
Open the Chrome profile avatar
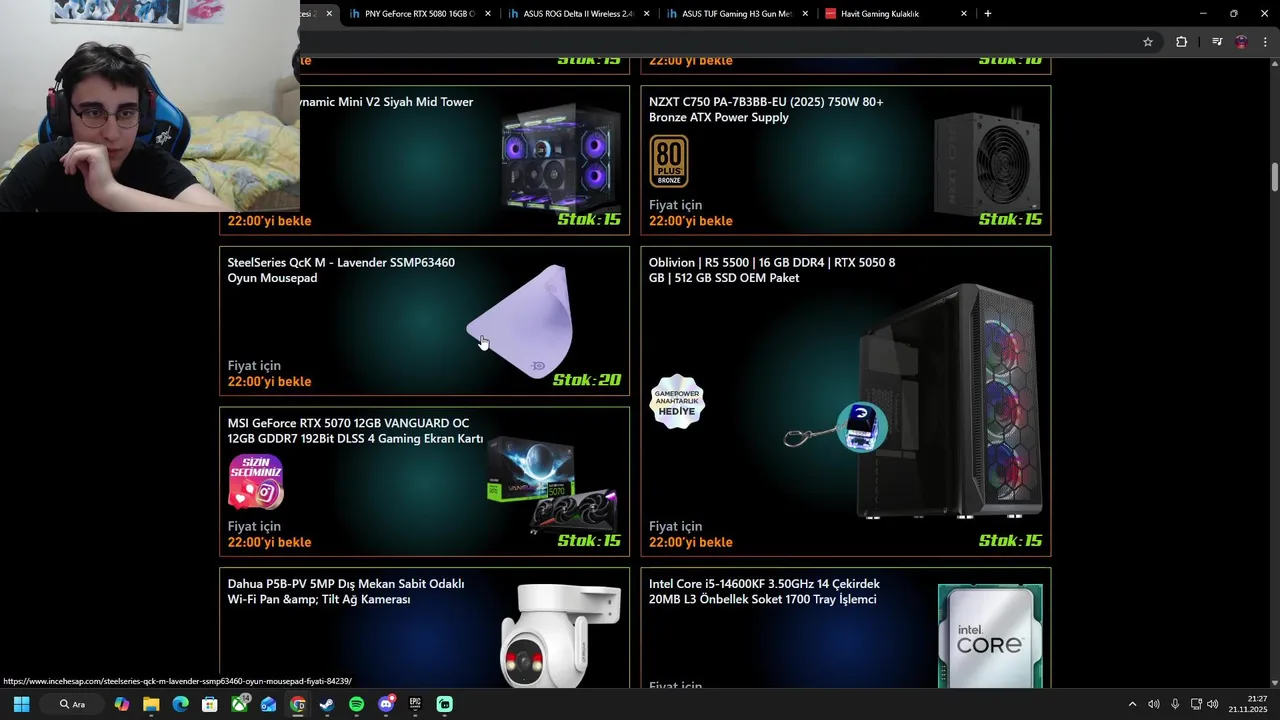[1241, 42]
